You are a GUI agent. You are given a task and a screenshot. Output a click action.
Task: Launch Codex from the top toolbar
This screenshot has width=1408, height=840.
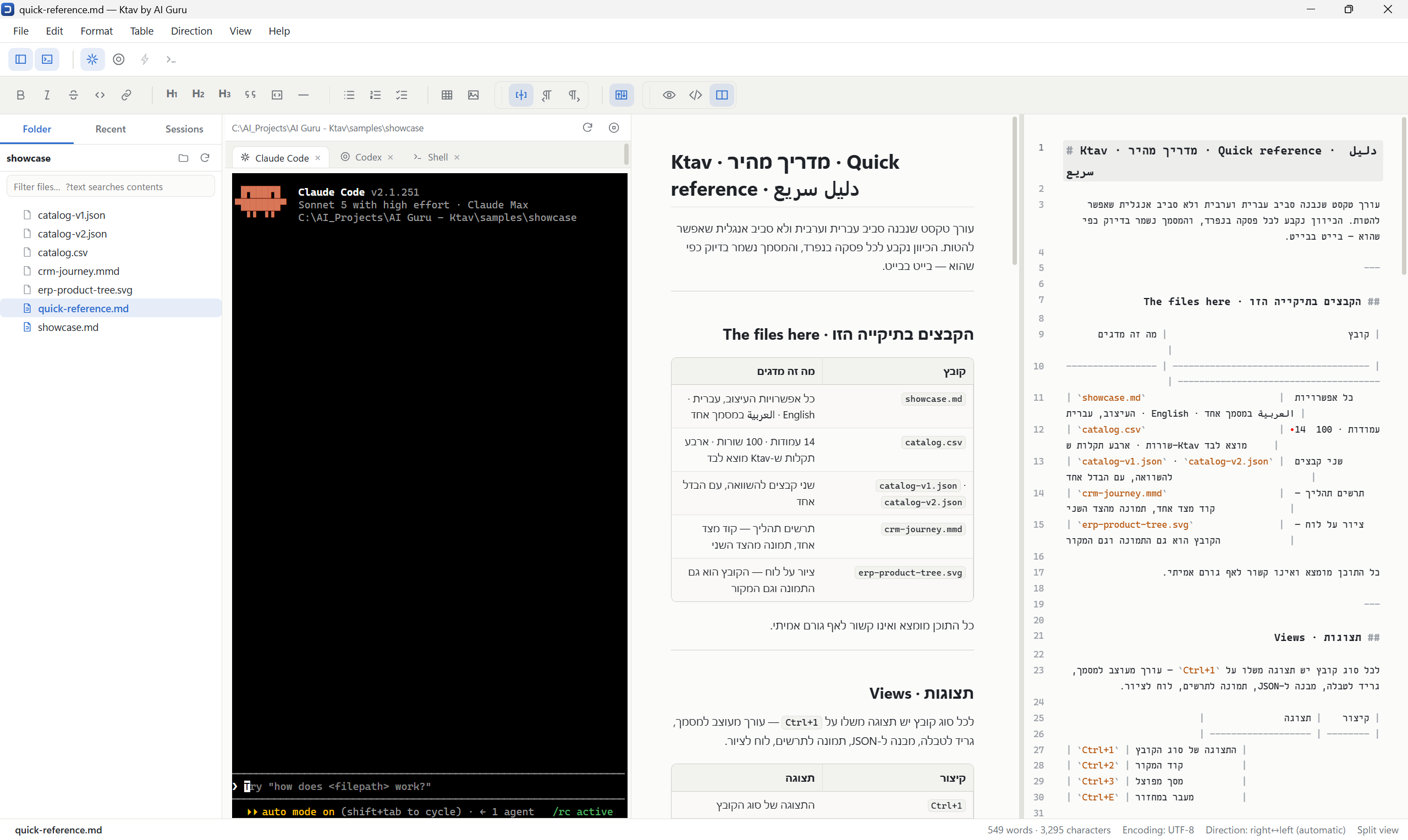119,59
